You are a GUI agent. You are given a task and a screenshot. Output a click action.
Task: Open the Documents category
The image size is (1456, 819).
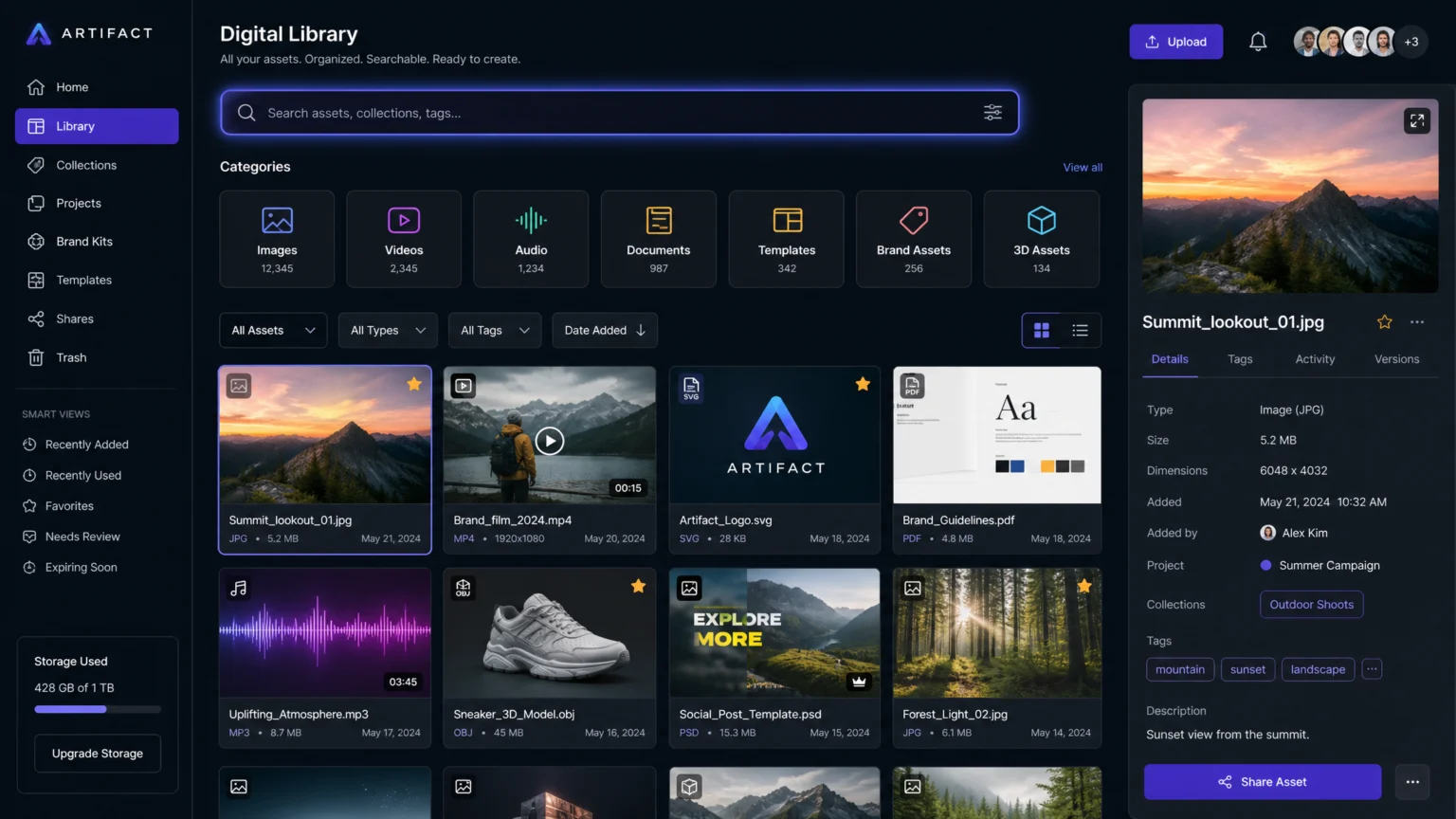tap(659, 239)
